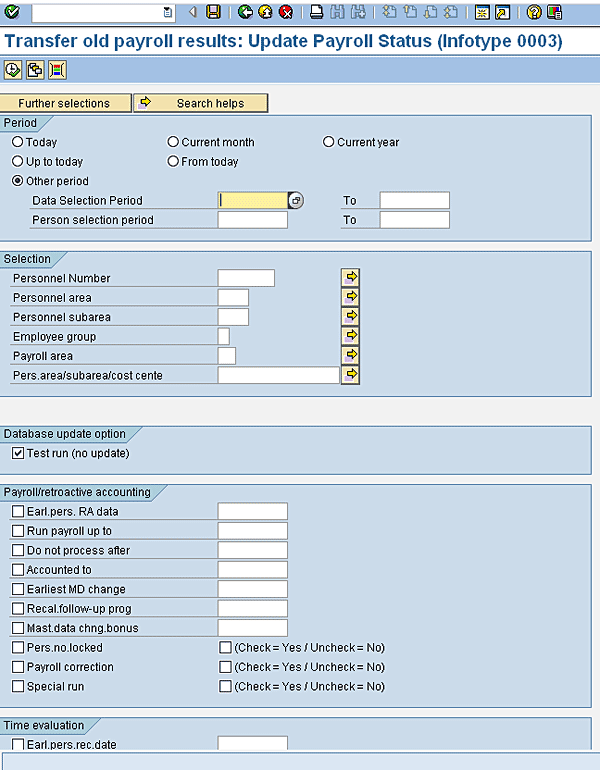Click the Get Variant icon
Viewport: 600px width, 770px height.
tap(35, 70)
